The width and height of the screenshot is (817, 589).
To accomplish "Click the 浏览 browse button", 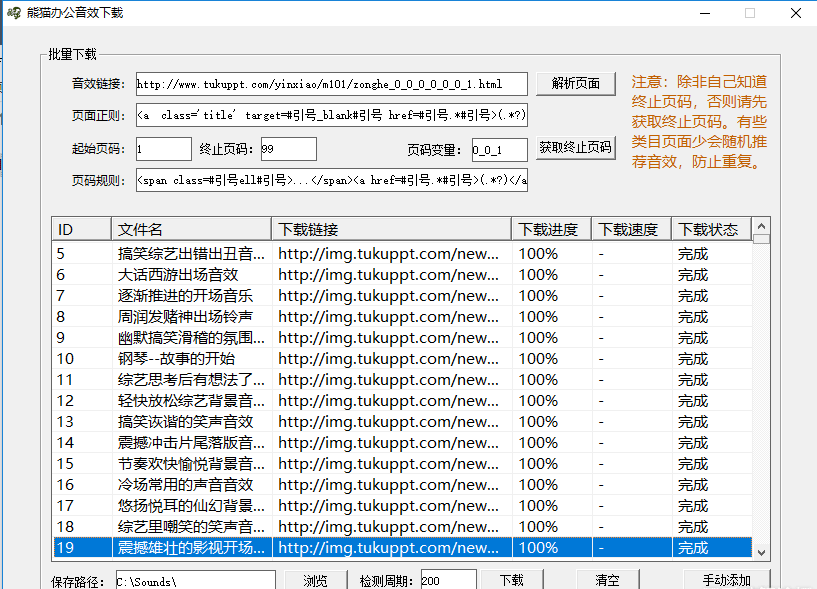I will pos(316,580).
